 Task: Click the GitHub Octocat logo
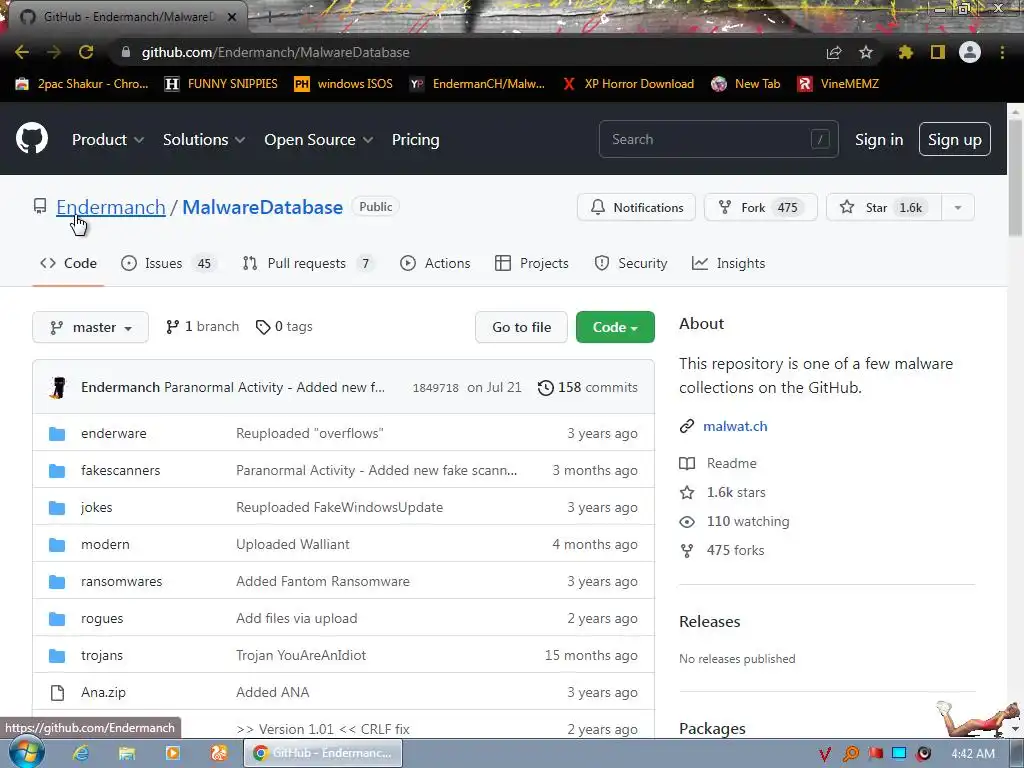coord(32,138)
